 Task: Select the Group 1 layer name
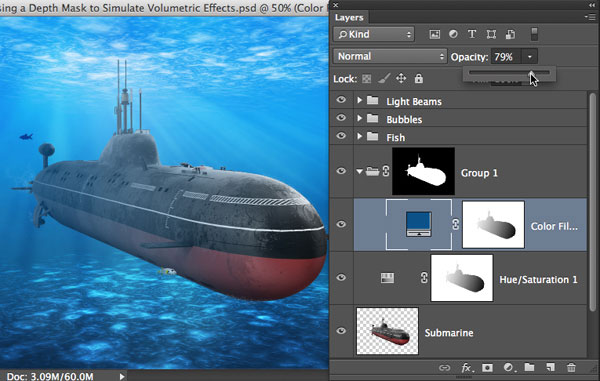click(x=479, y=173)
